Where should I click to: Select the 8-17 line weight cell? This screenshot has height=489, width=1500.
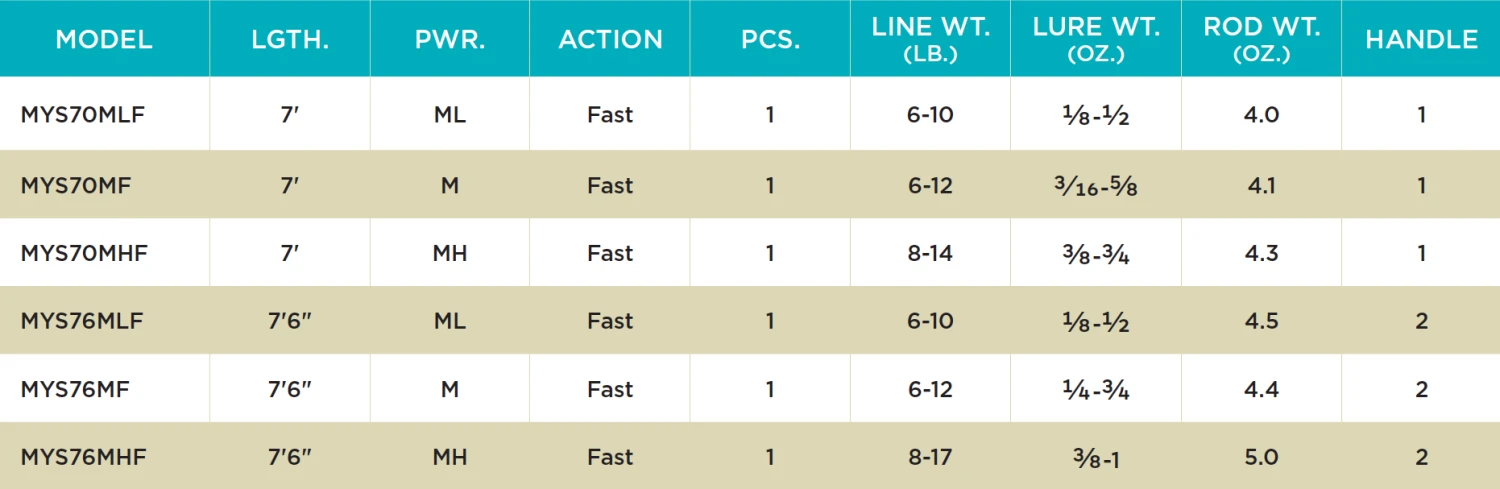[930, 458]
